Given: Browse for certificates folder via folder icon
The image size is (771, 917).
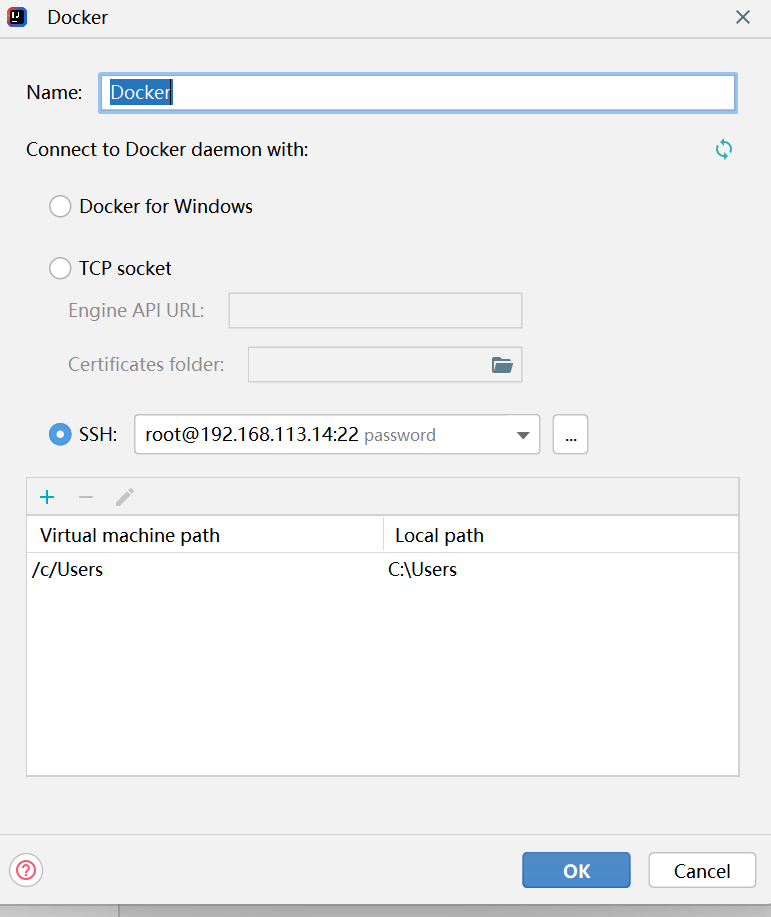Looking at the screenshot, I should coord(502,365).
